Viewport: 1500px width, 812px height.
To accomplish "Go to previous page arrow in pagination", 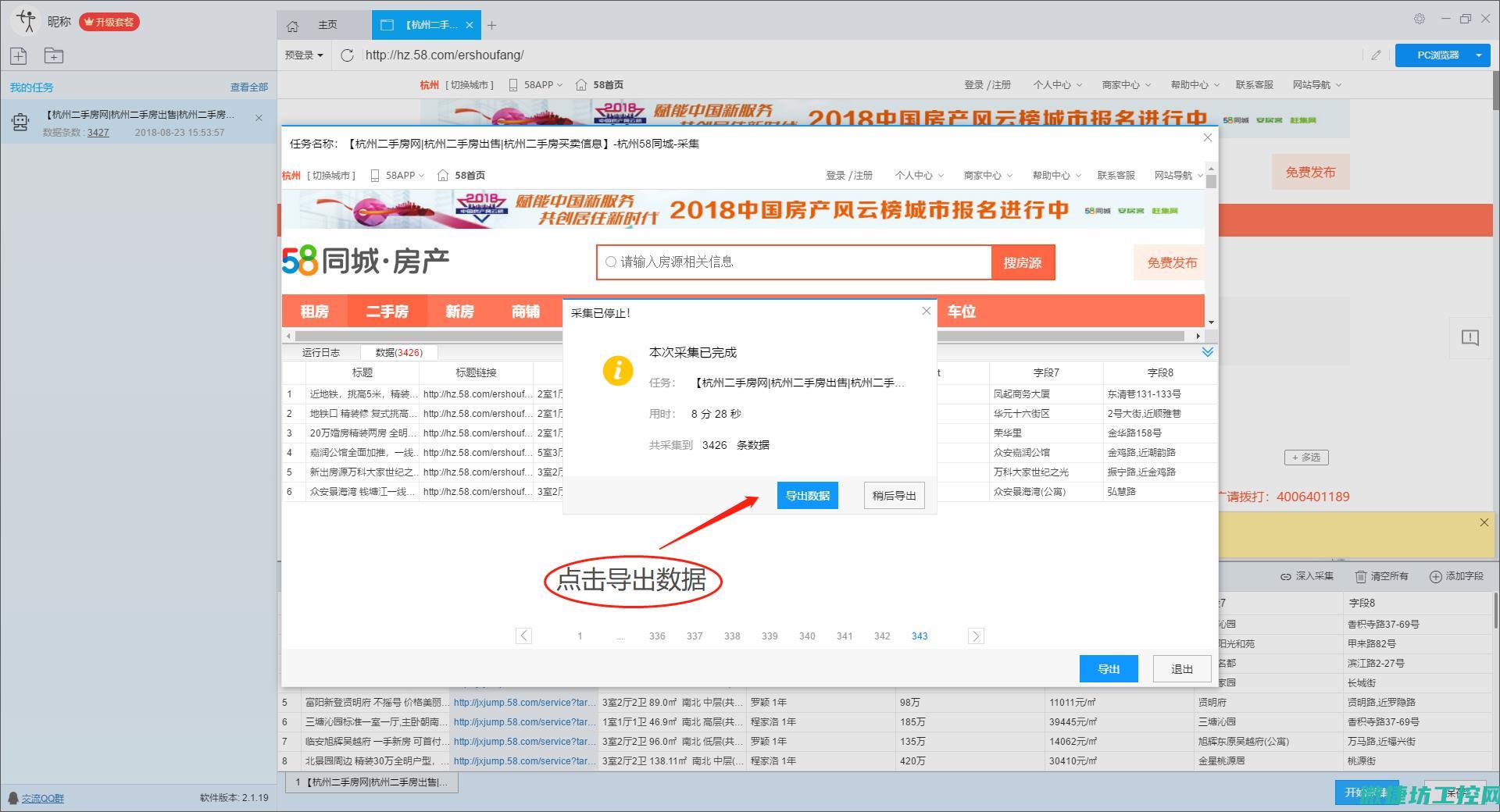I will (524, 636).
